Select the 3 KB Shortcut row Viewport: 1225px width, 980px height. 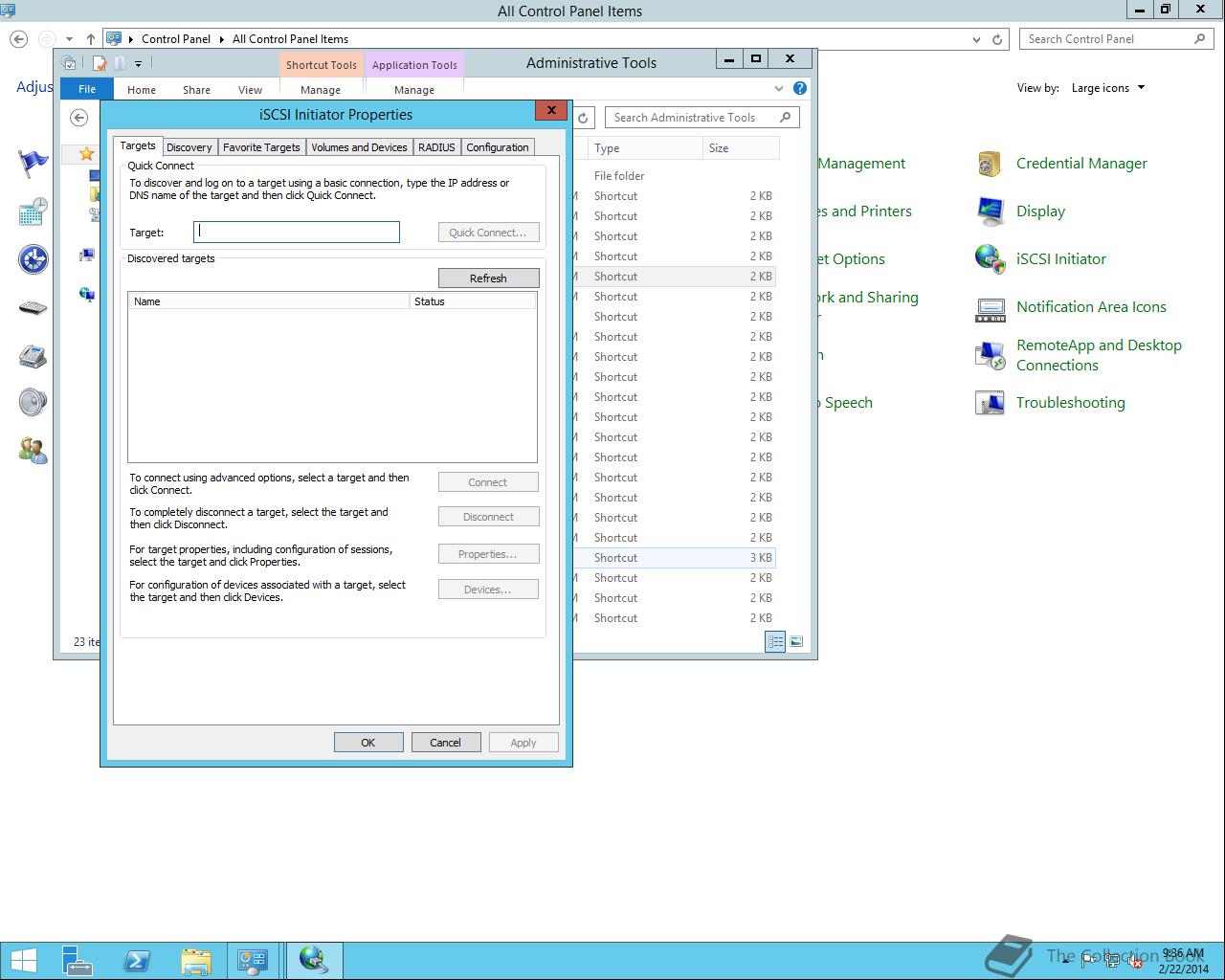coord(675,558)
